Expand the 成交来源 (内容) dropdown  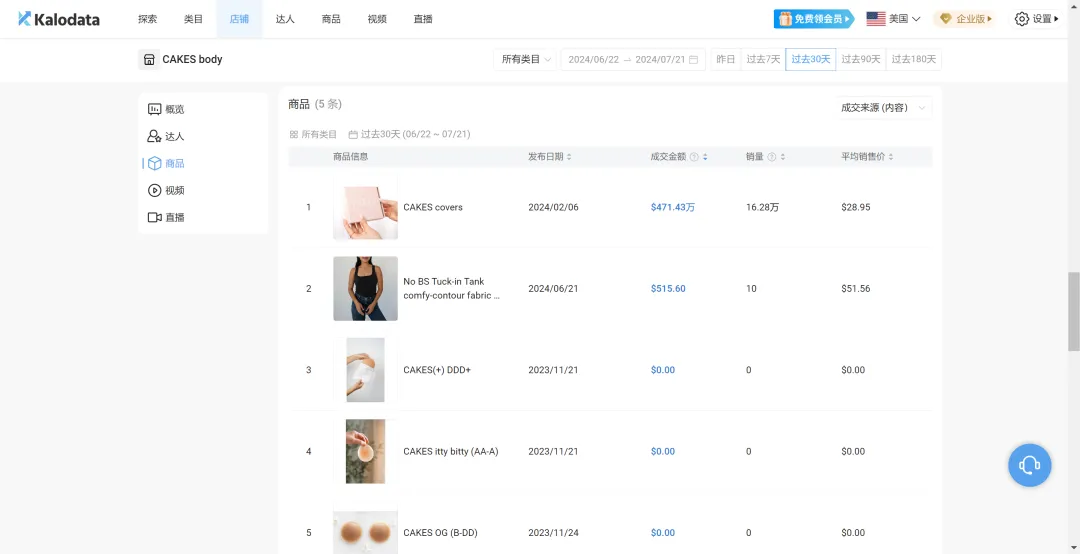click(x=883, y=107)
